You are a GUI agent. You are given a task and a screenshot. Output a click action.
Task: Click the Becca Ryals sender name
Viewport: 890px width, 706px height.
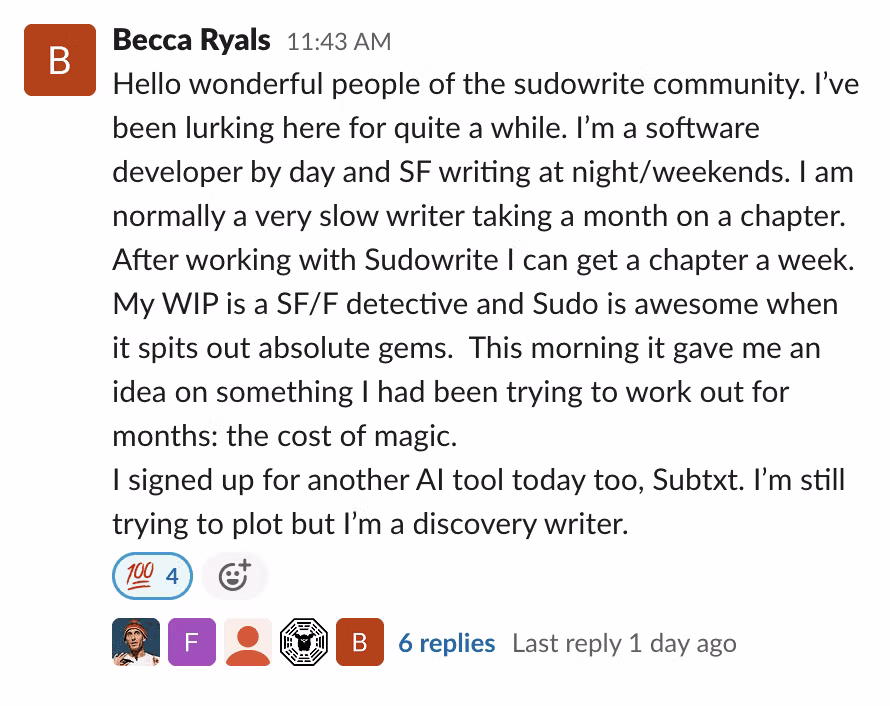pyautogui.click(x=191, y=41)
